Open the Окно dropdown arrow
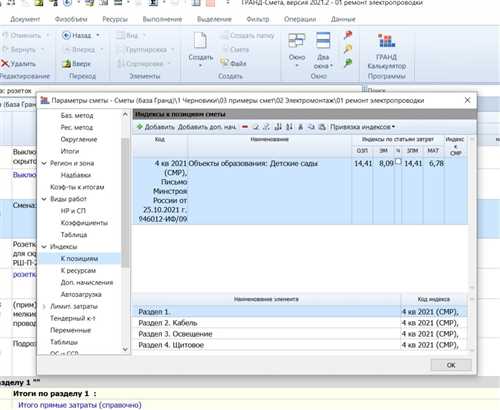This screenshot has width=500, height=410. (x=297, y=66)
